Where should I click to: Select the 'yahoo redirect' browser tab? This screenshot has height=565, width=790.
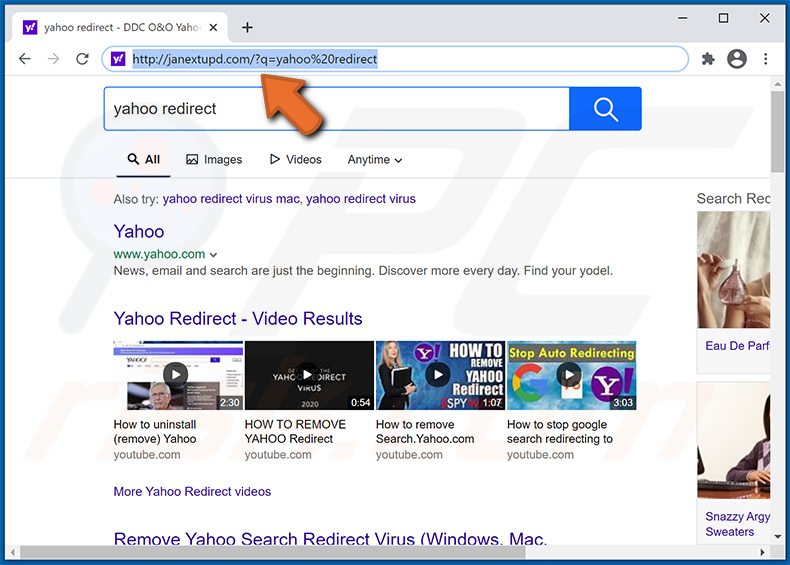[x=121, y=27]
